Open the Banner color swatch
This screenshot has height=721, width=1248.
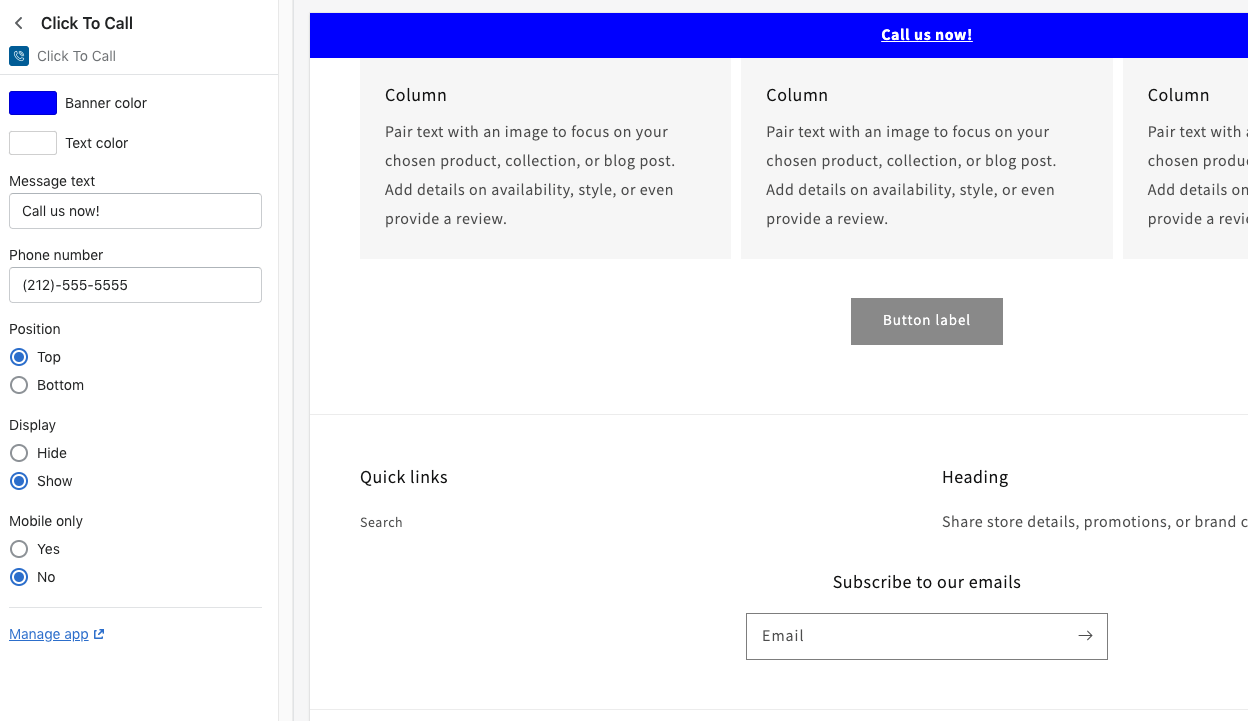coord(32,102)
